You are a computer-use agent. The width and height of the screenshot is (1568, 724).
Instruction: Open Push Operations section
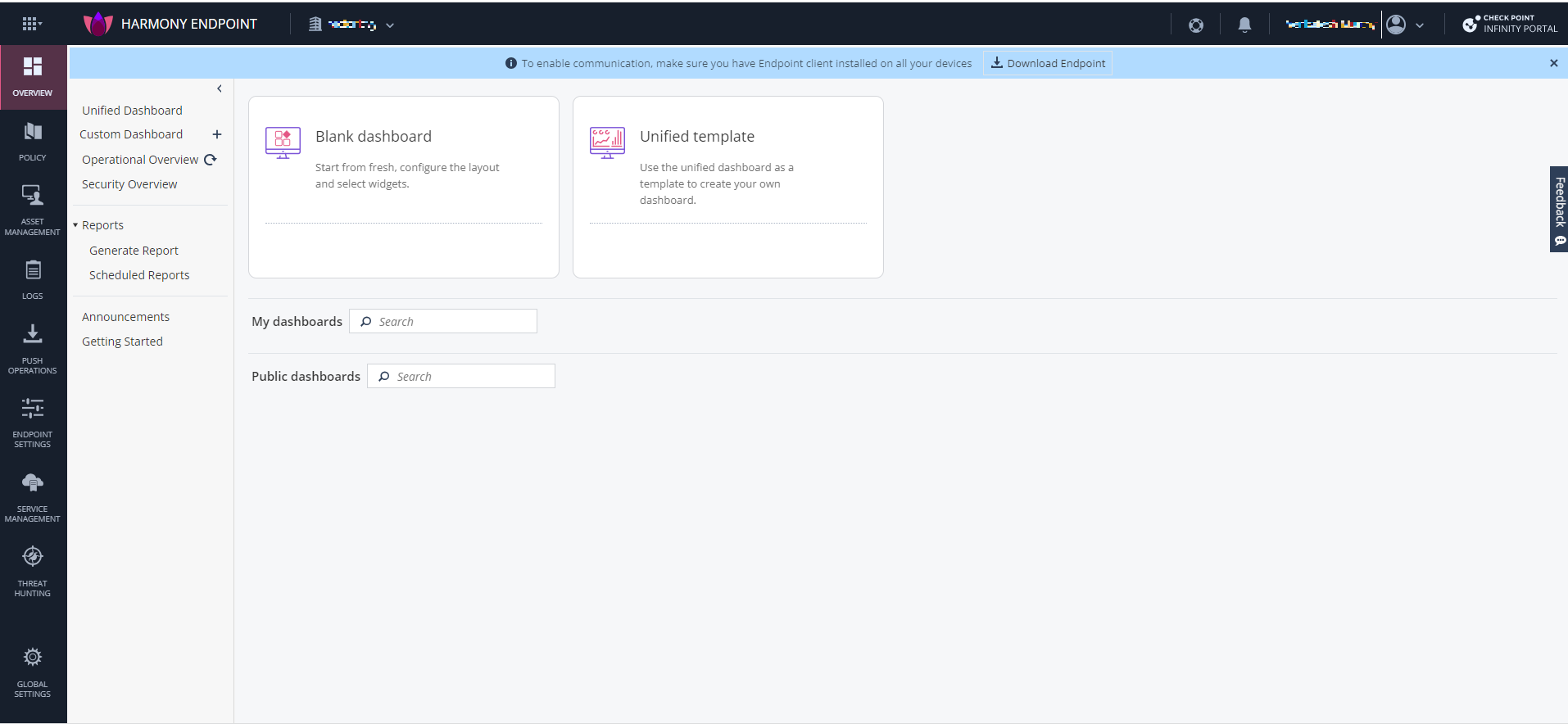pos(33,348)
